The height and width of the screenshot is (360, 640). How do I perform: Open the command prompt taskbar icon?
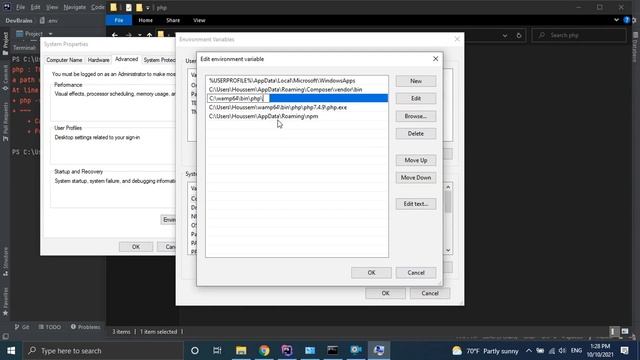tap(333, 351)
